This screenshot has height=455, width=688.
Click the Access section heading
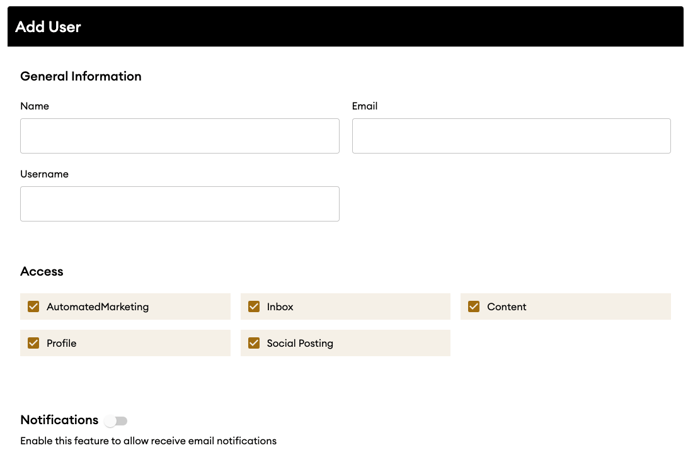point(42,271)
